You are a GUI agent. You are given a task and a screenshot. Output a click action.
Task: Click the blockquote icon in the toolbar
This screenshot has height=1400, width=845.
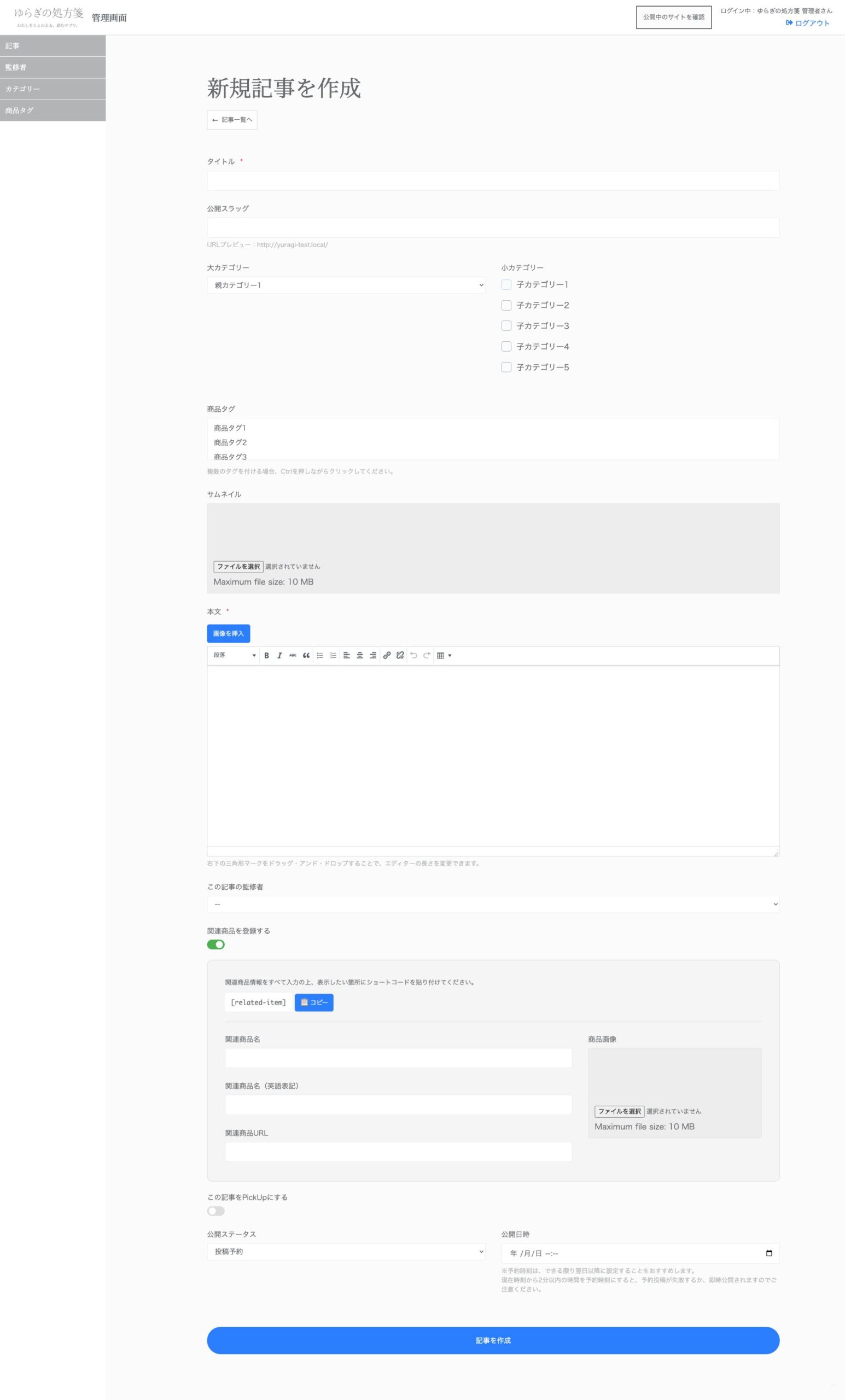306,655
